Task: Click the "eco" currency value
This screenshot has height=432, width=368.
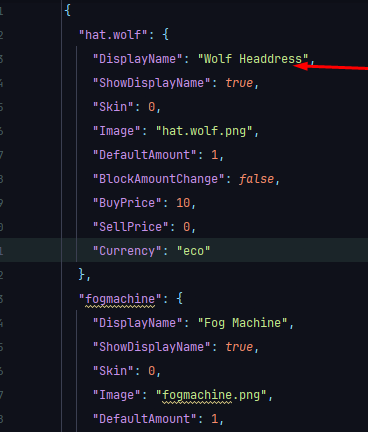Action: 194,251
